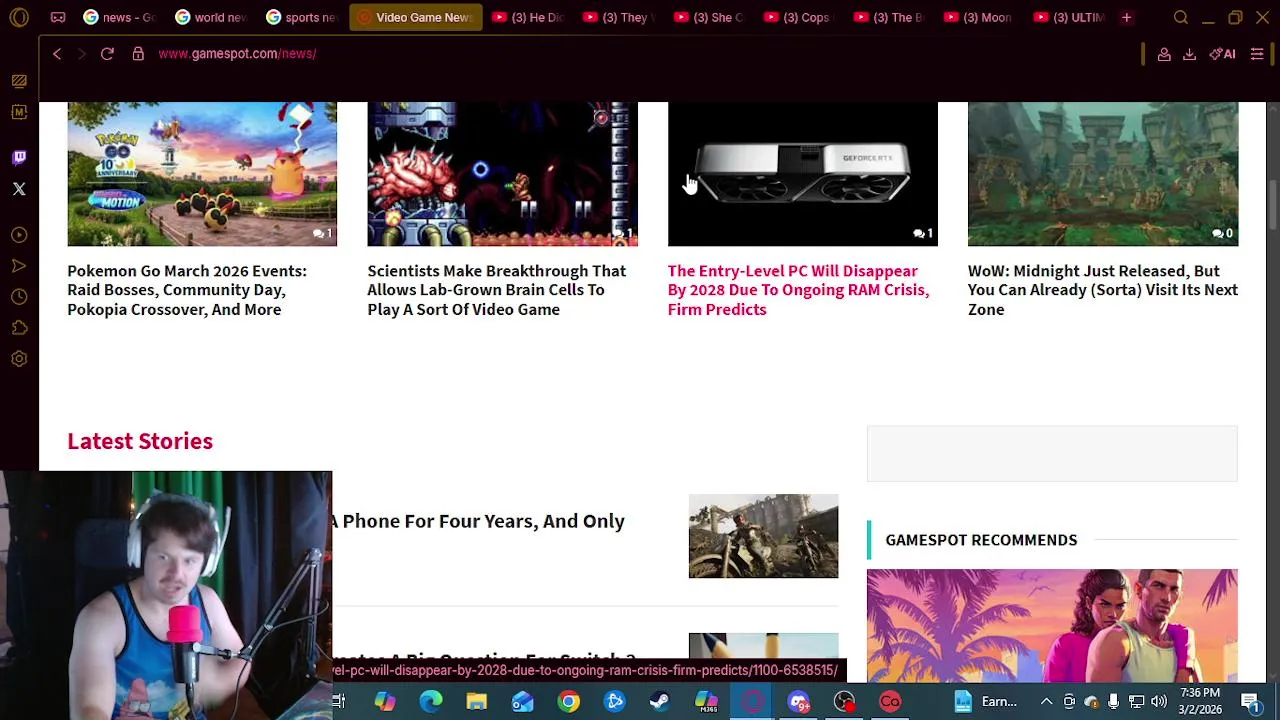Open Entry-Level PC Will Disappear headline

[798, 290]
